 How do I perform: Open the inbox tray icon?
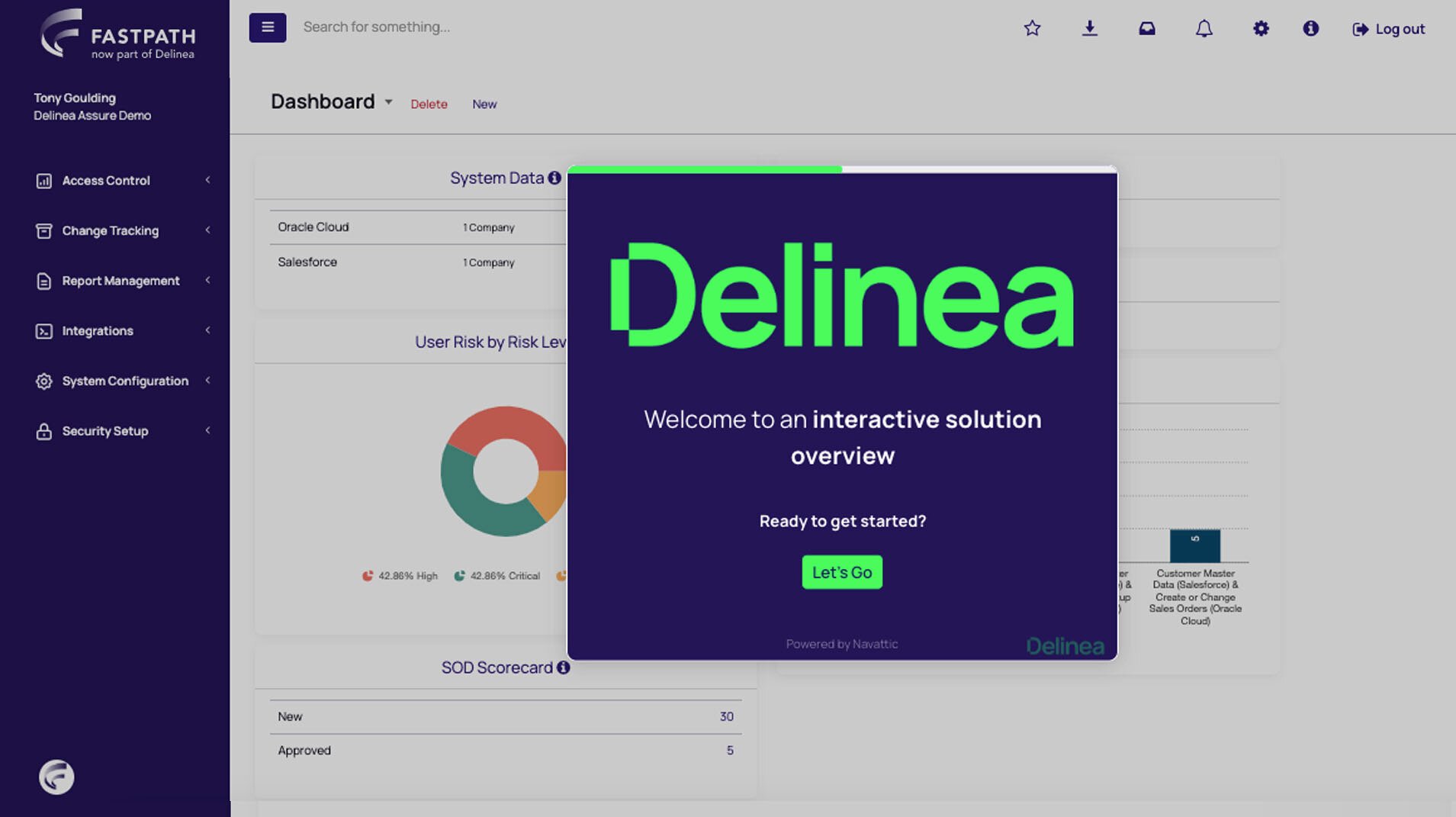1146,28
